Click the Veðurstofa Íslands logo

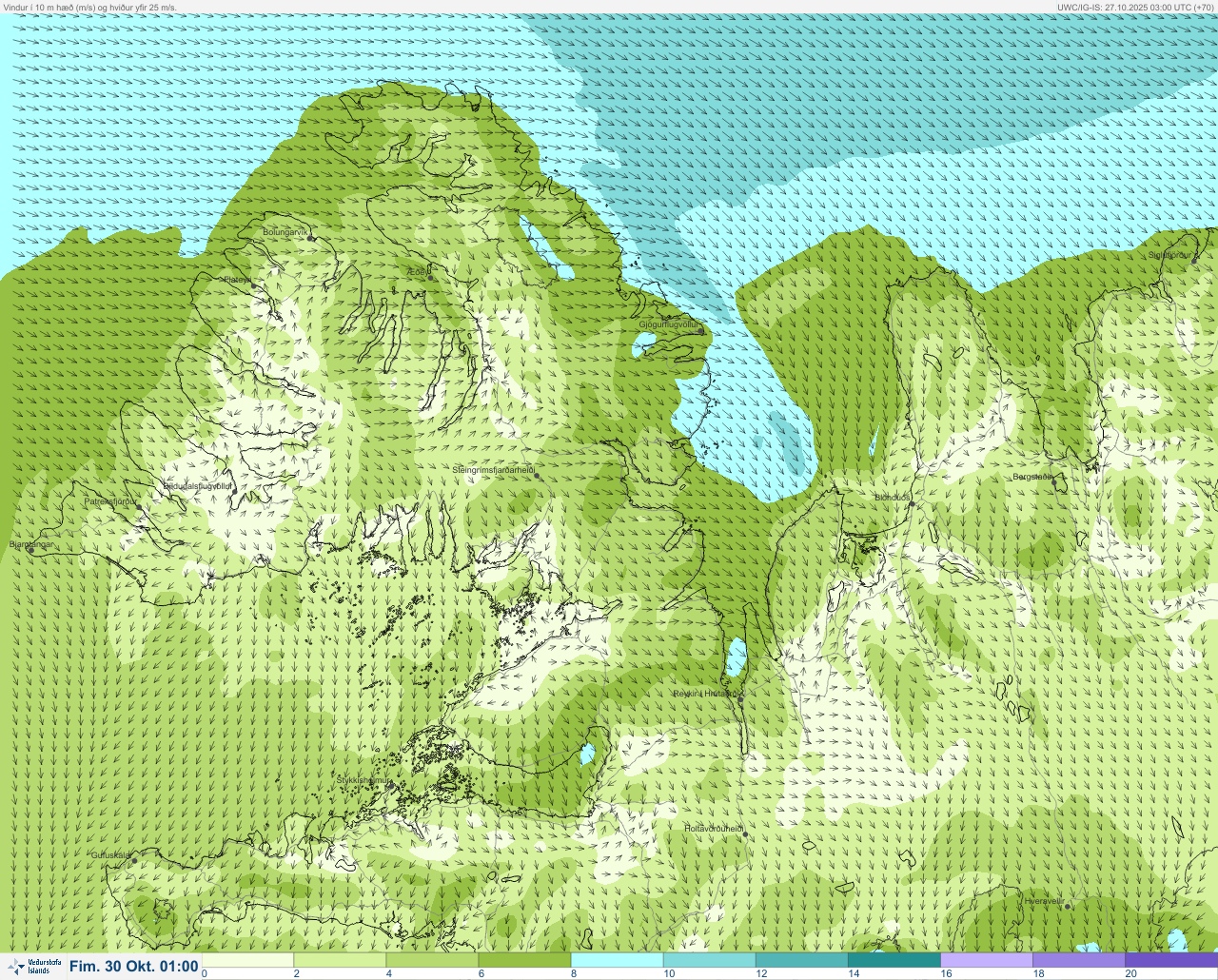tap(33, 967)
